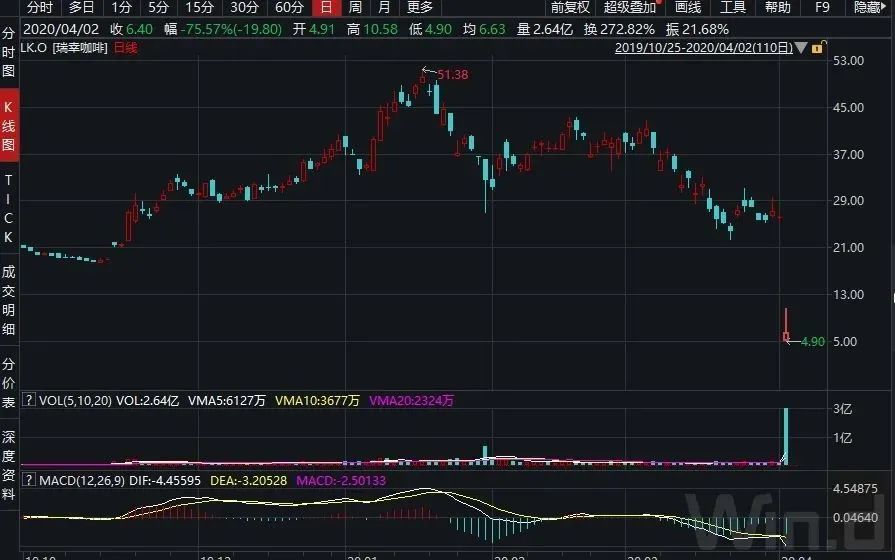Click the VMA20:2324万 value
Viewport: 895px width, 560px height.
pos(411,401)
